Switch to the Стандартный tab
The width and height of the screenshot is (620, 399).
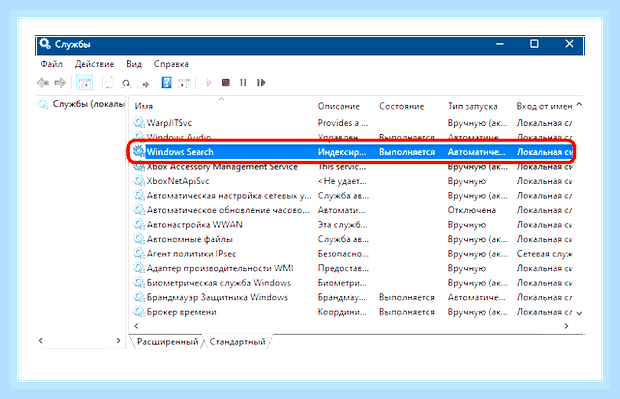237,342
